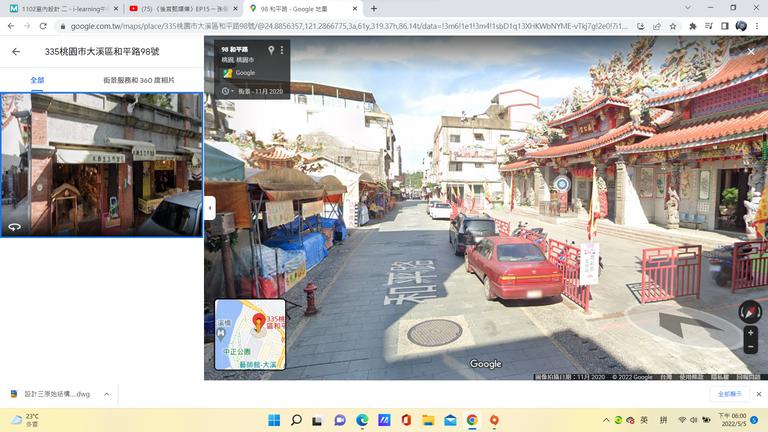This screenshot has width=768, height=432.
Task: Open the Street View card three-dot menu
Action: pos(282,50)
